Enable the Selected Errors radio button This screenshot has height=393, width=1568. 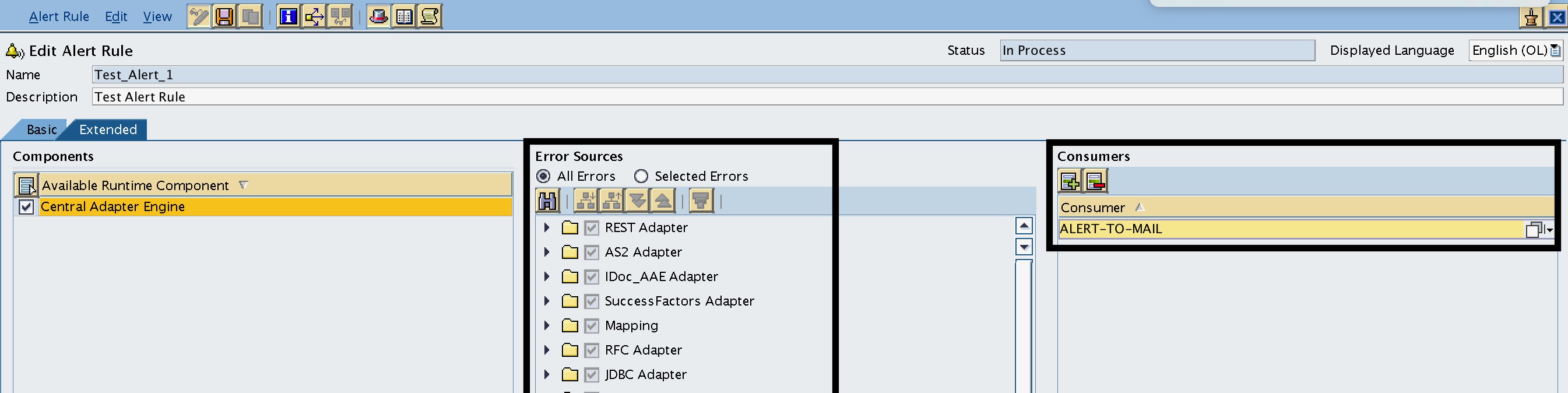click(641, 176)
